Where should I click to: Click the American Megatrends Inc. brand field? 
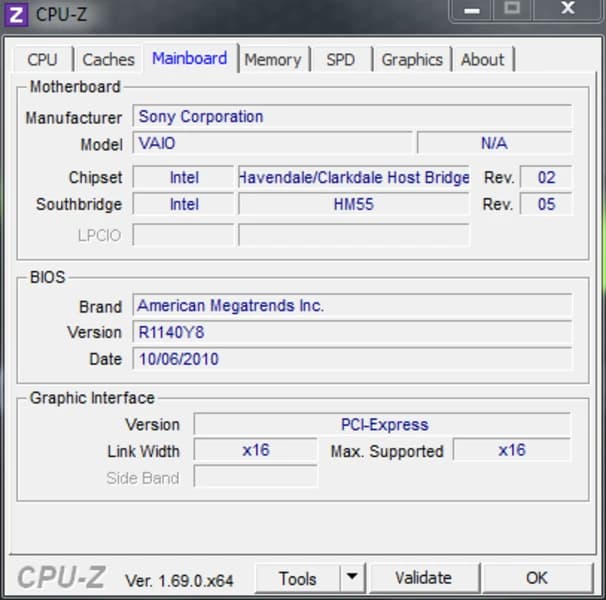click(x=352, y=305)
